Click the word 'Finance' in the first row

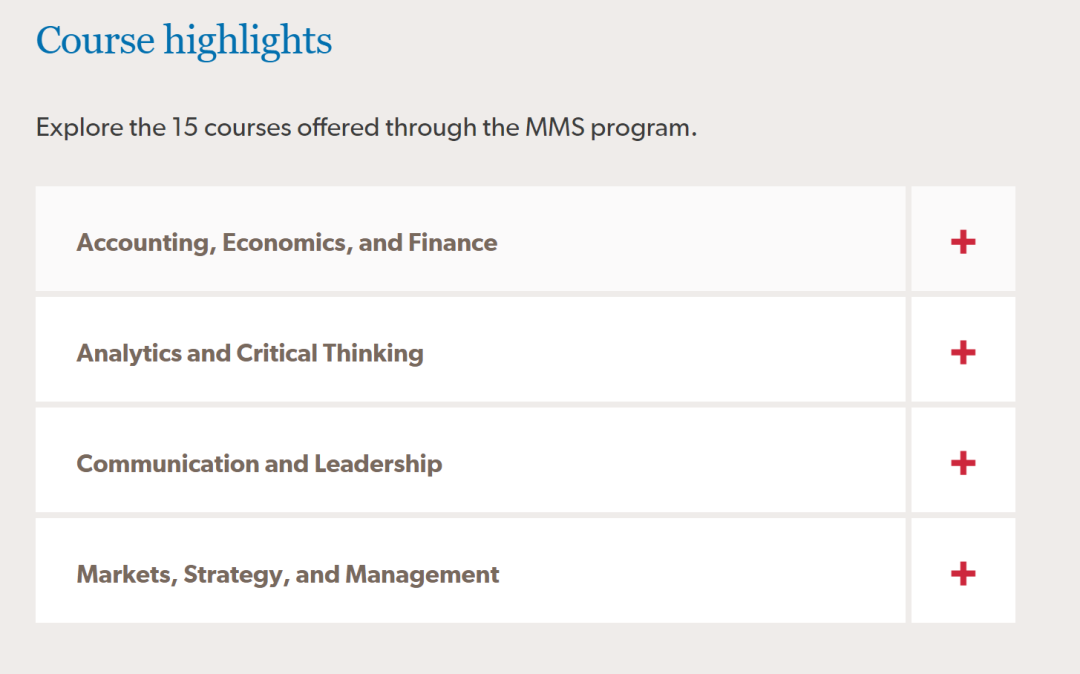tap(453, 243)
